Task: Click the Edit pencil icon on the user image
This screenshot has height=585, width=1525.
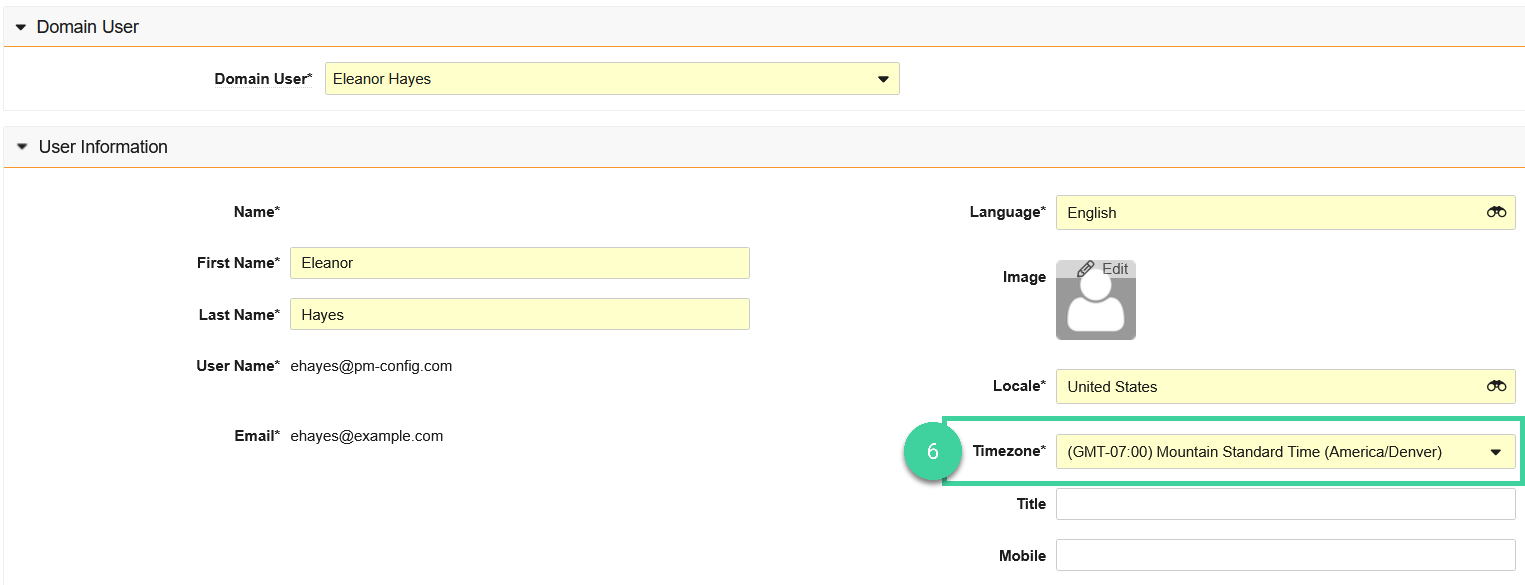Action: 1085,268
